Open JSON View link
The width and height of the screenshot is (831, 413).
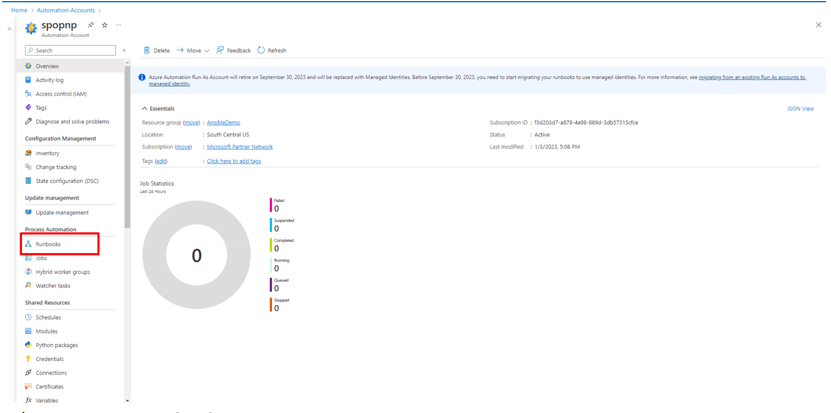pyautogui.click(x=800, y=109)
